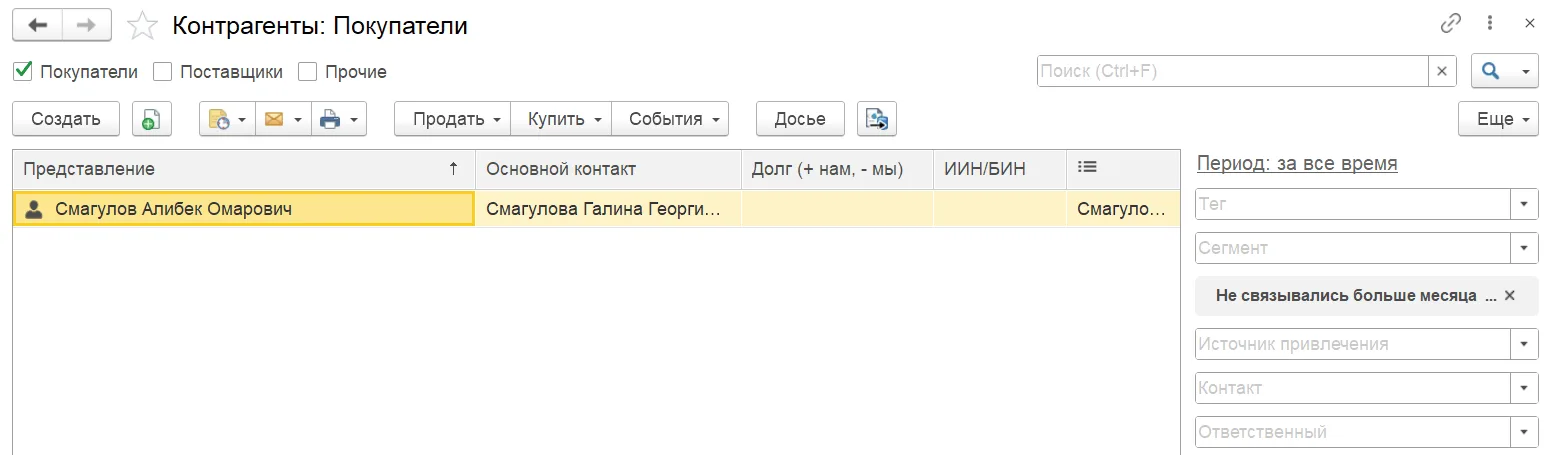Click the Долг (+ нам, - мы) column header
The height and width of the screenshot is (455, 1545).
[x=837, y=169]
